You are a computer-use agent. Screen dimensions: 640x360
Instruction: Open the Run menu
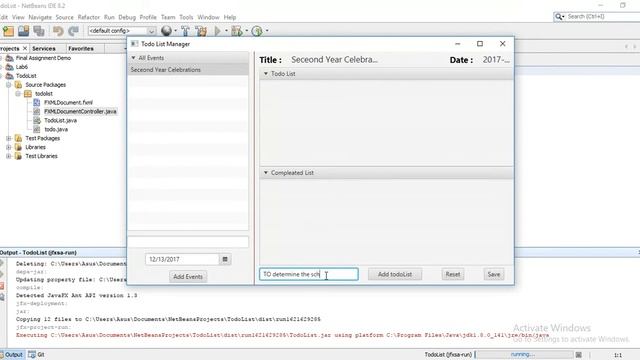[x=109, y=17]
